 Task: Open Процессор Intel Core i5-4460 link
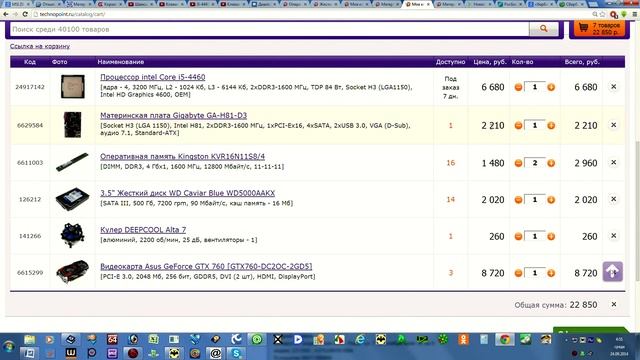tap(153, 77)
